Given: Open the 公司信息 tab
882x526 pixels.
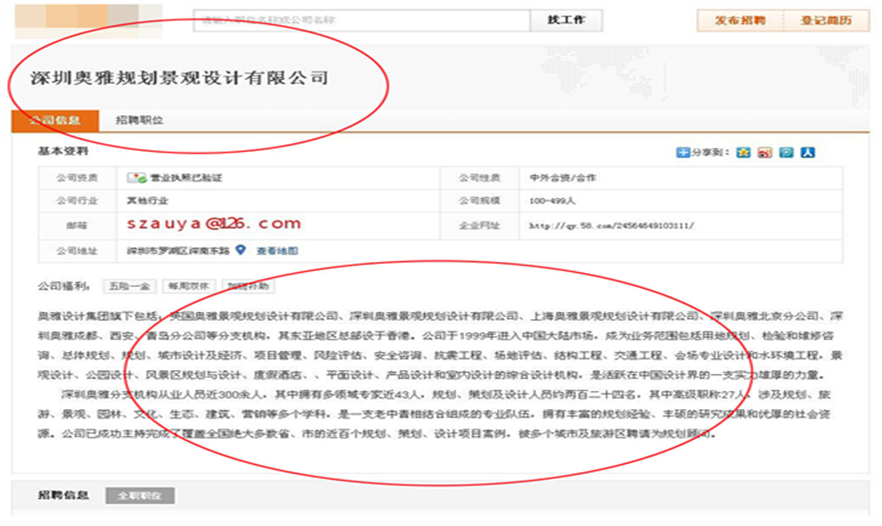Looking at the screenshot, I should tap(54, 120).
